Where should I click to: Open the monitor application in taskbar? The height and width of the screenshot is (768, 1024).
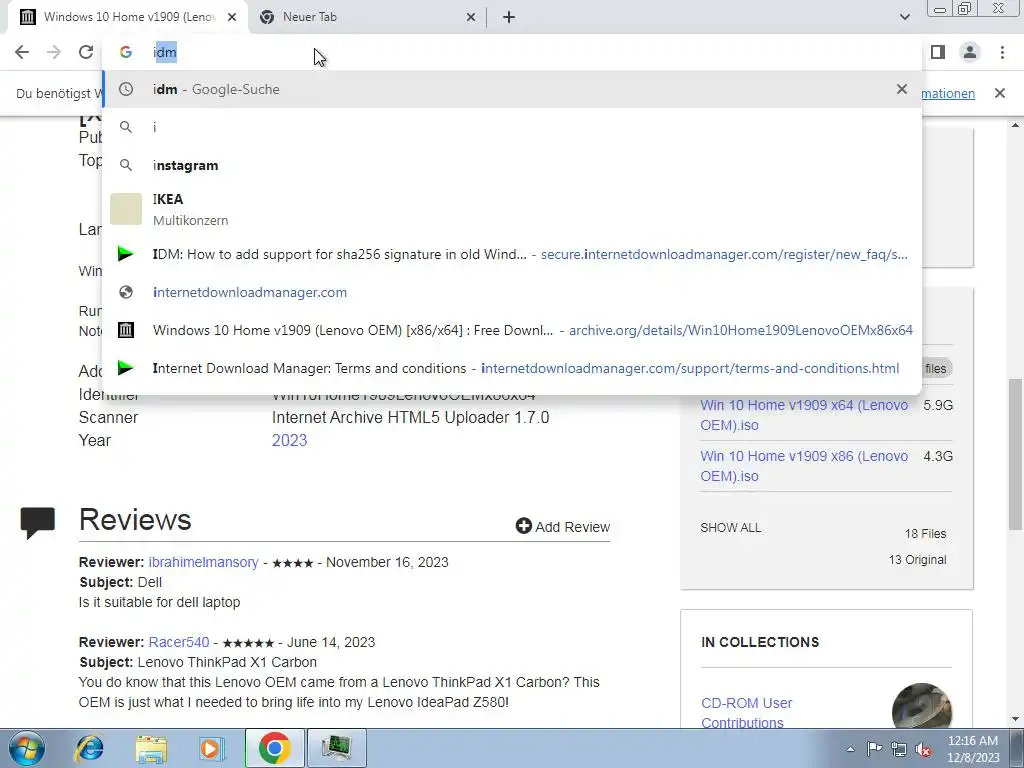click(336, 748)
